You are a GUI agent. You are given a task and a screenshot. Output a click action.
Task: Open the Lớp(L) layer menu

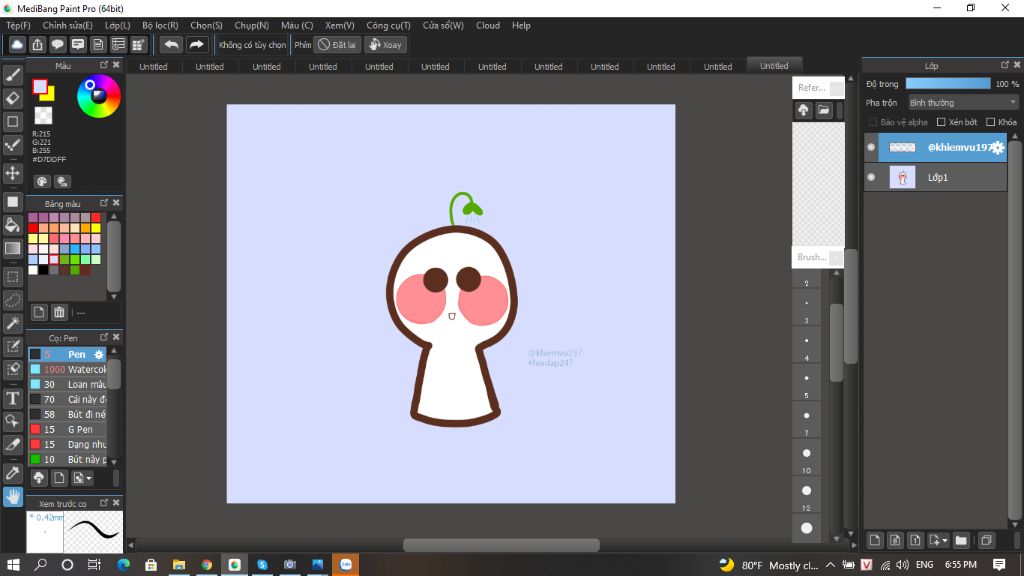pyautogui.click(x=118, y=25)
